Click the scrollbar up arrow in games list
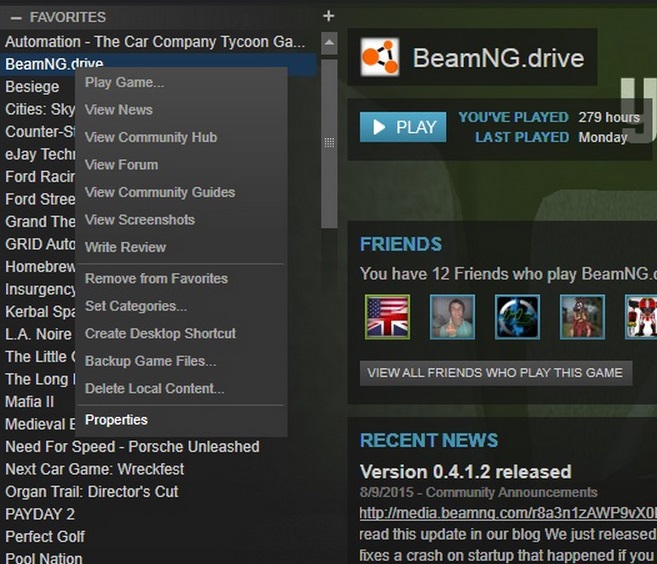 point(329,43)
